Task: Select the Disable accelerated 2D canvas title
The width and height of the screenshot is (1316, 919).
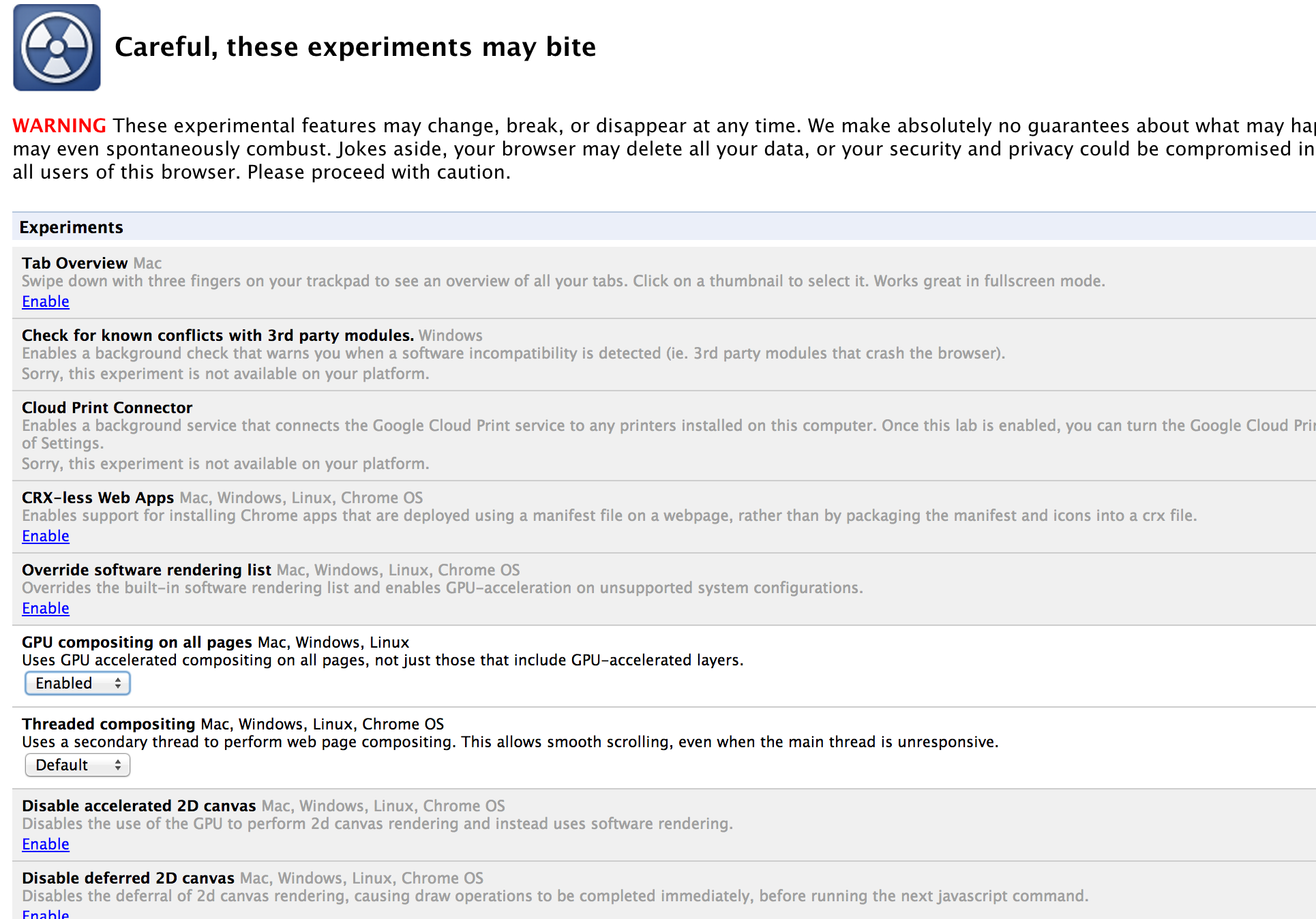Action: (138, 806)
